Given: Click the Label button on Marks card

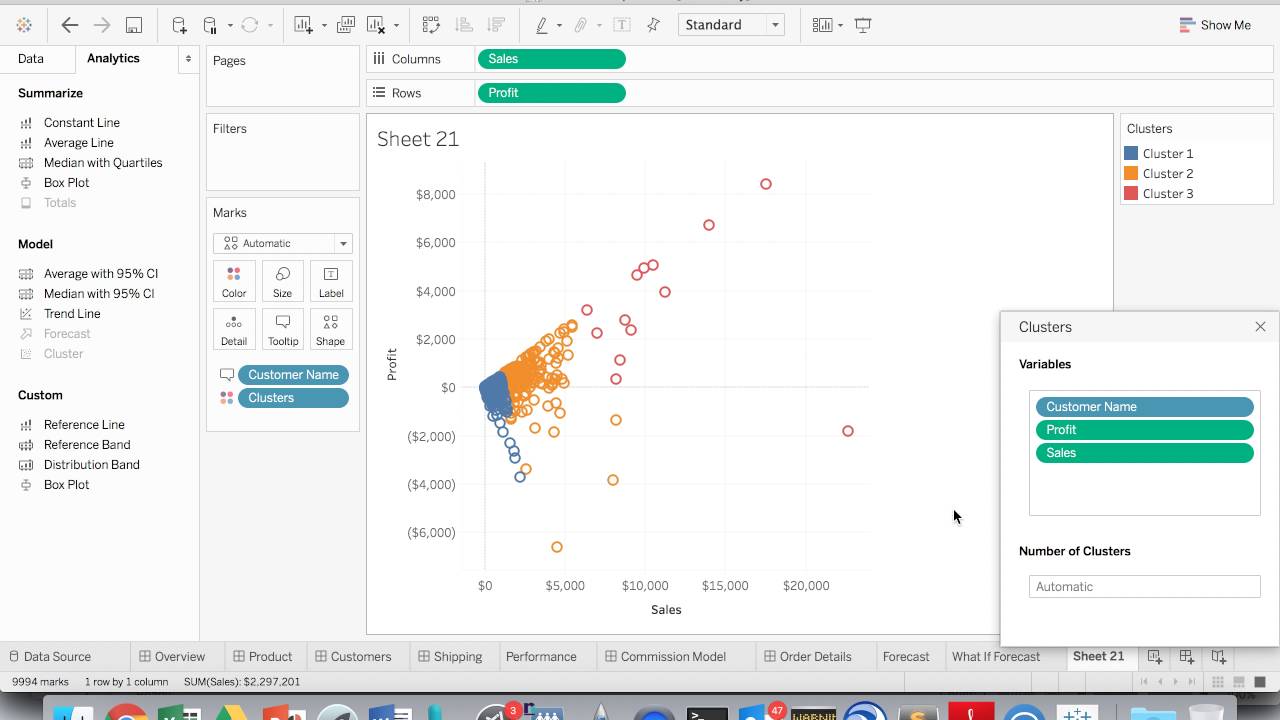Looking at the screenshot, I should coord(331,282).
